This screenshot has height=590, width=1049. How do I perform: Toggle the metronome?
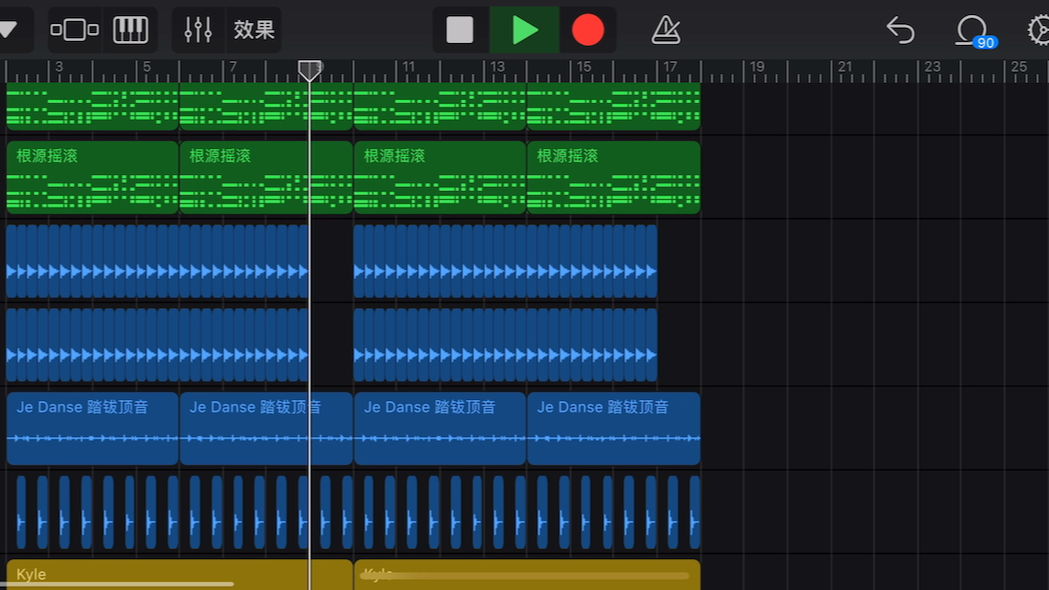click(x=666, y=30)
